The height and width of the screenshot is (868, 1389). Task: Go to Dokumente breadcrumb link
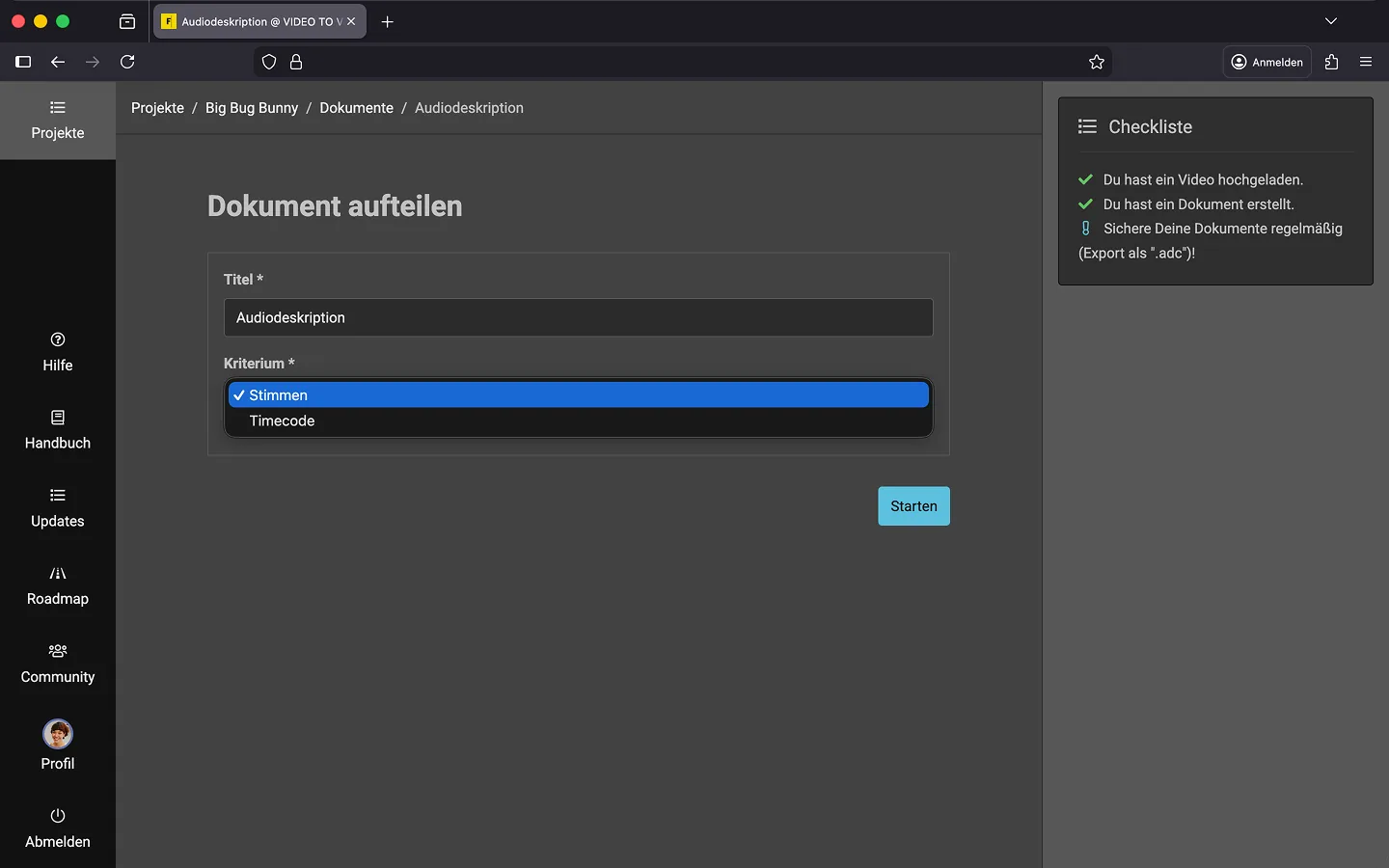pos(356,108)
